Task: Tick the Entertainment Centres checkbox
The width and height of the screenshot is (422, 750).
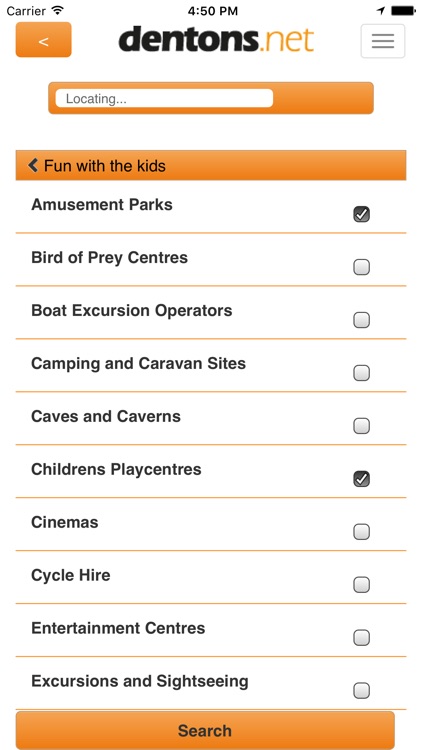Action: pyautogui.click(x=361, y=638)
